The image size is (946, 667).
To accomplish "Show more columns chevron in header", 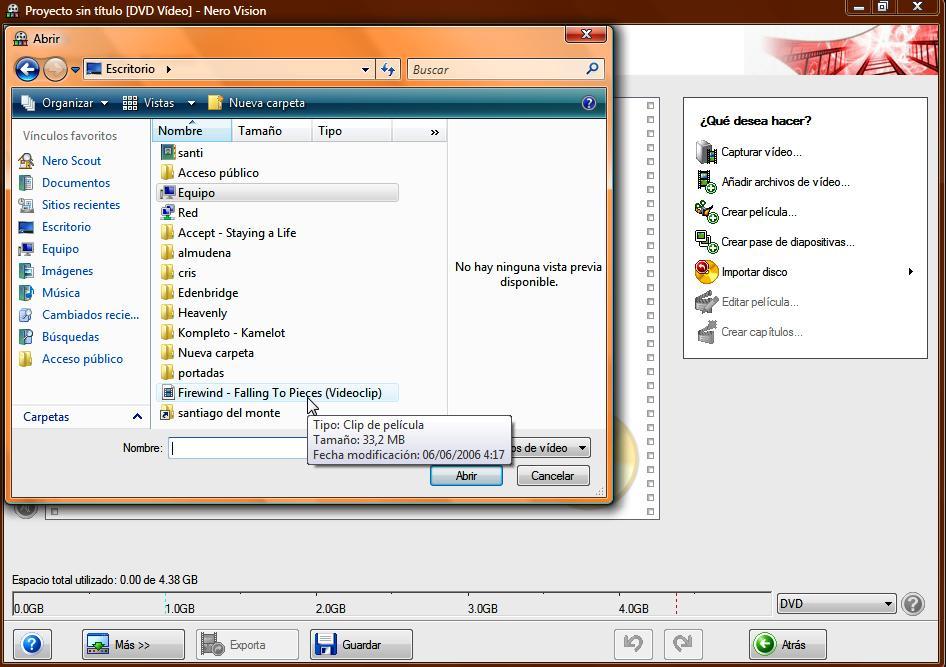I will pyautogui.click(x=434, y=132).
